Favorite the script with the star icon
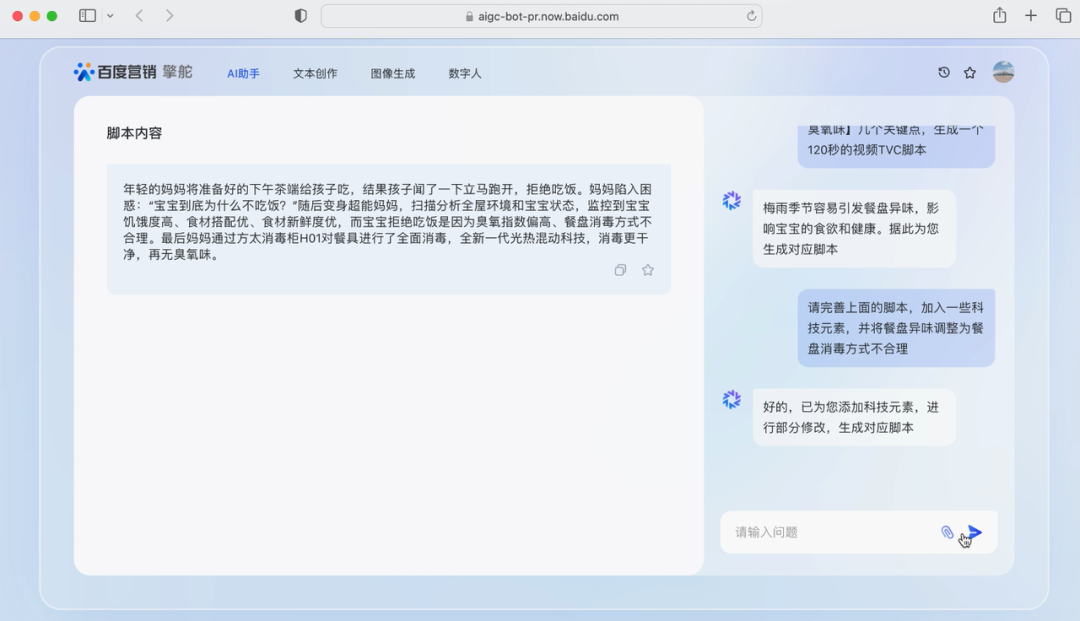Image resolution: width=1080 pixels, height=621 pixels. pos(648,270)
